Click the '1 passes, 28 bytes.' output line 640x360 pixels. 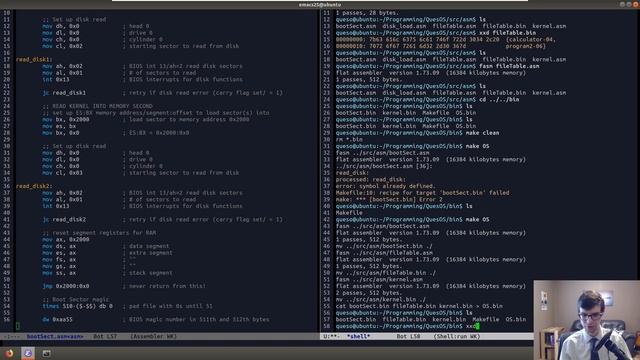tap(367, 13)
